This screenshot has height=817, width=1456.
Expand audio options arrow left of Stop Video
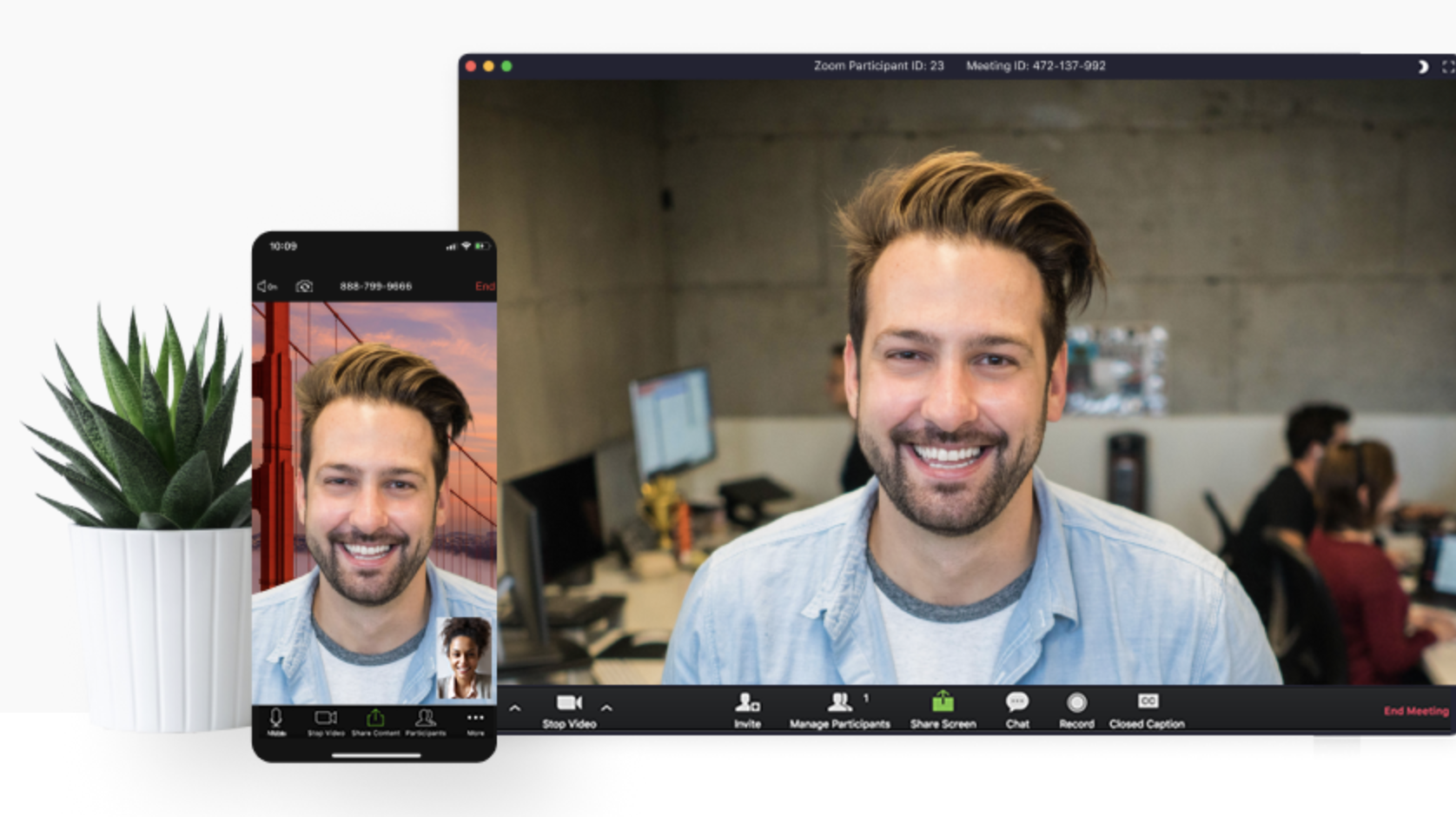pos(514,708)
